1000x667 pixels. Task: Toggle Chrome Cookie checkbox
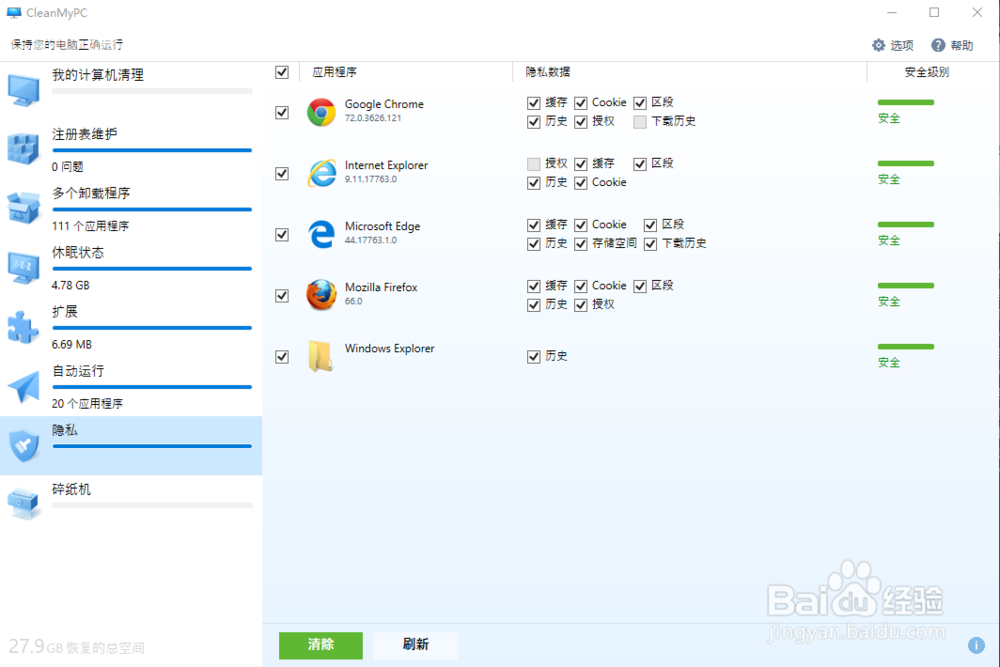point(581,103)
